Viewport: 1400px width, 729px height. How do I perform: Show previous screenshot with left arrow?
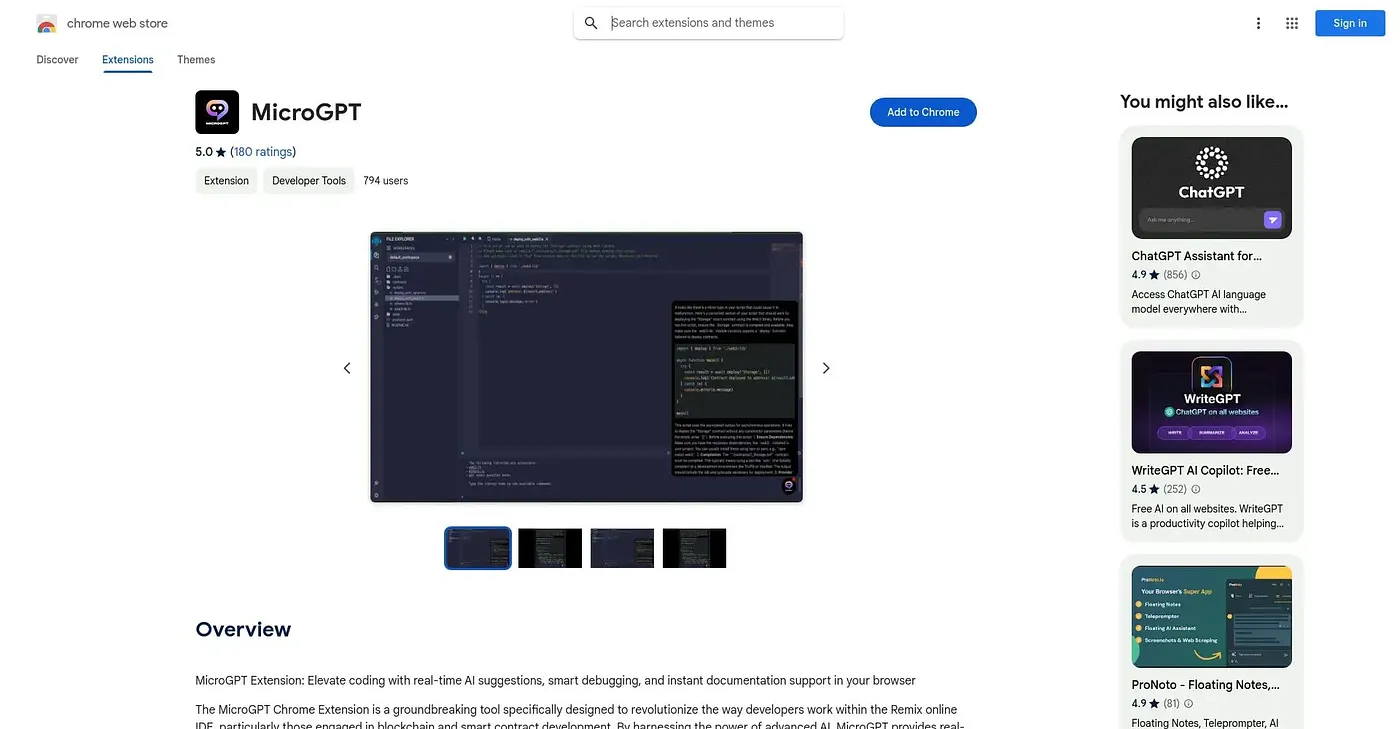click(x=347, y=368)
